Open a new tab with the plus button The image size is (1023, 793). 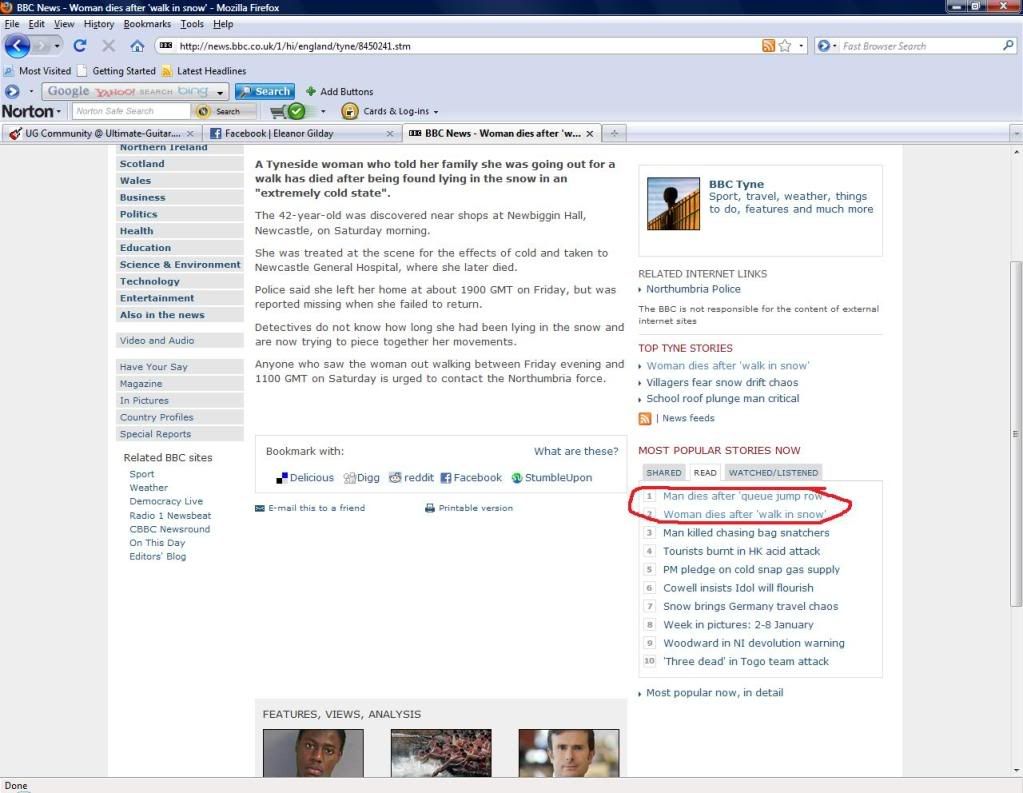point(614,133)
